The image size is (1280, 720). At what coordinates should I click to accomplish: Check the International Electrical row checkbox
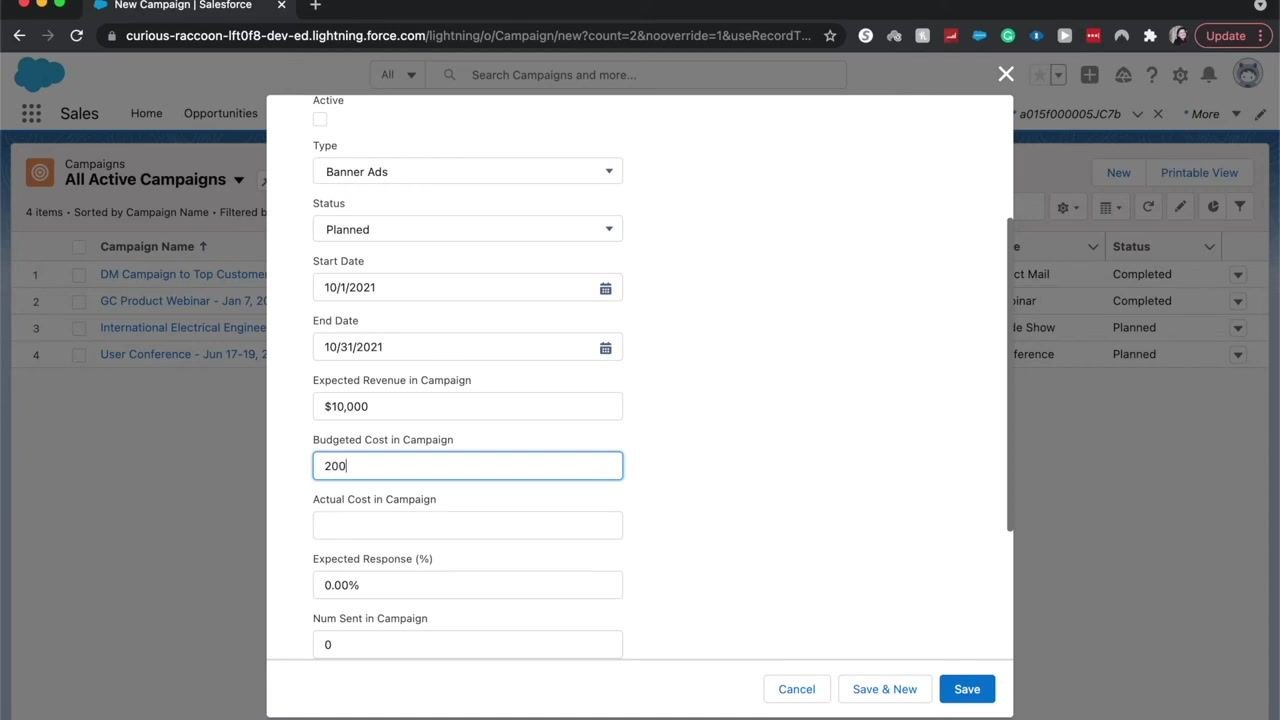pos(79,328)
